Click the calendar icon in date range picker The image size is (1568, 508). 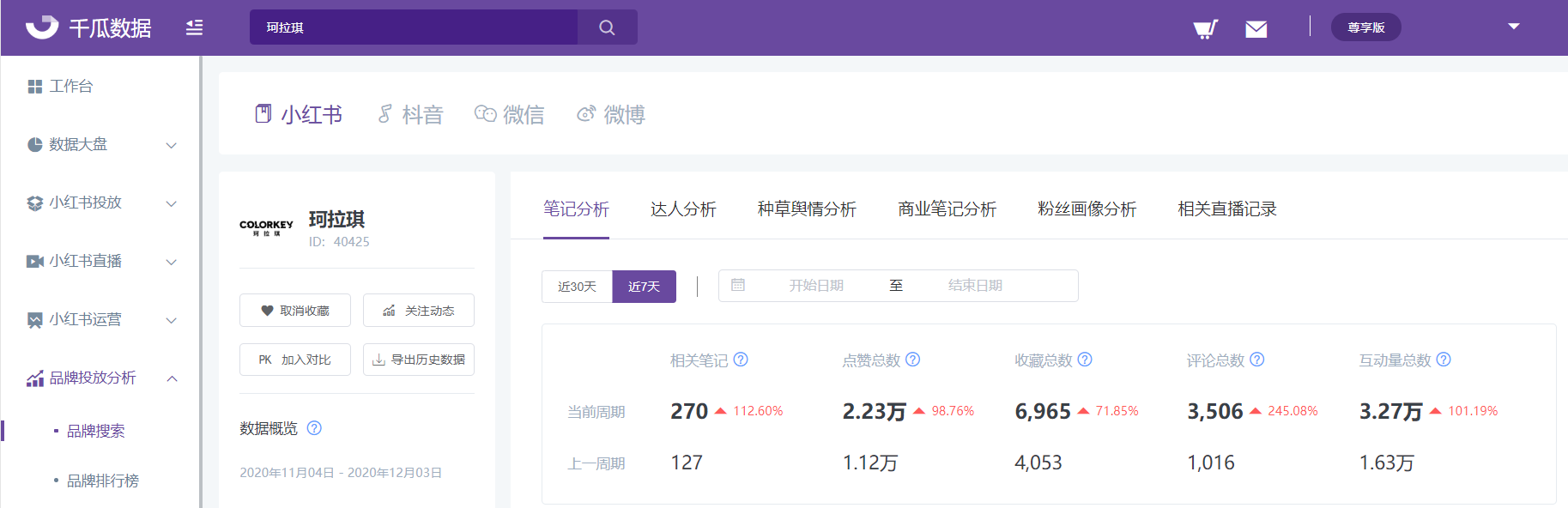click(x=738, y=285)
